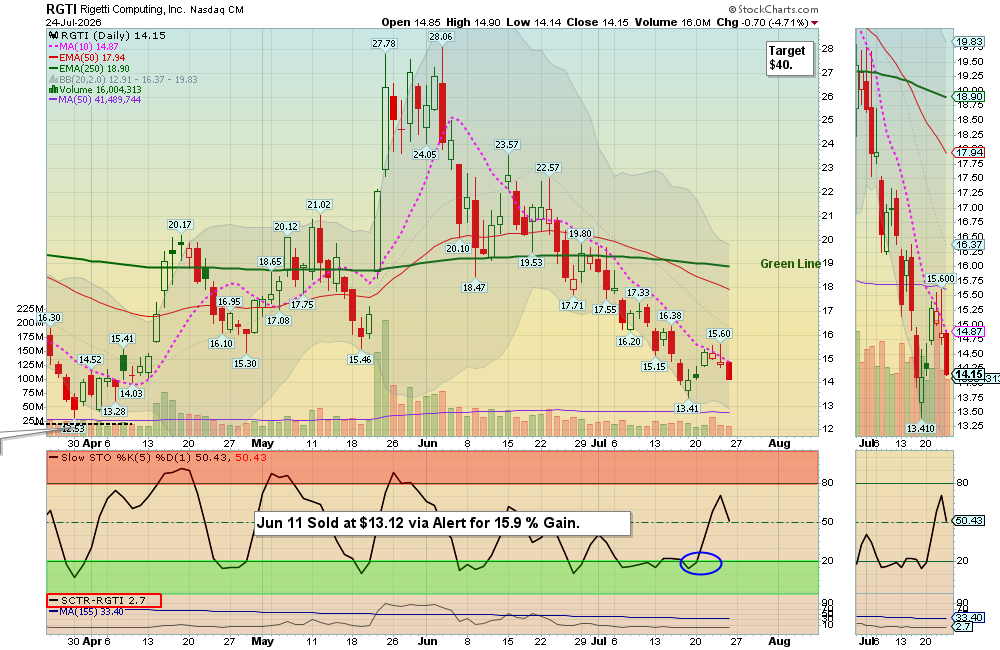Click the 'Jun 11 Sold at $13.12' annotation box
This screenshot has width=1000, height=650.
443,524
